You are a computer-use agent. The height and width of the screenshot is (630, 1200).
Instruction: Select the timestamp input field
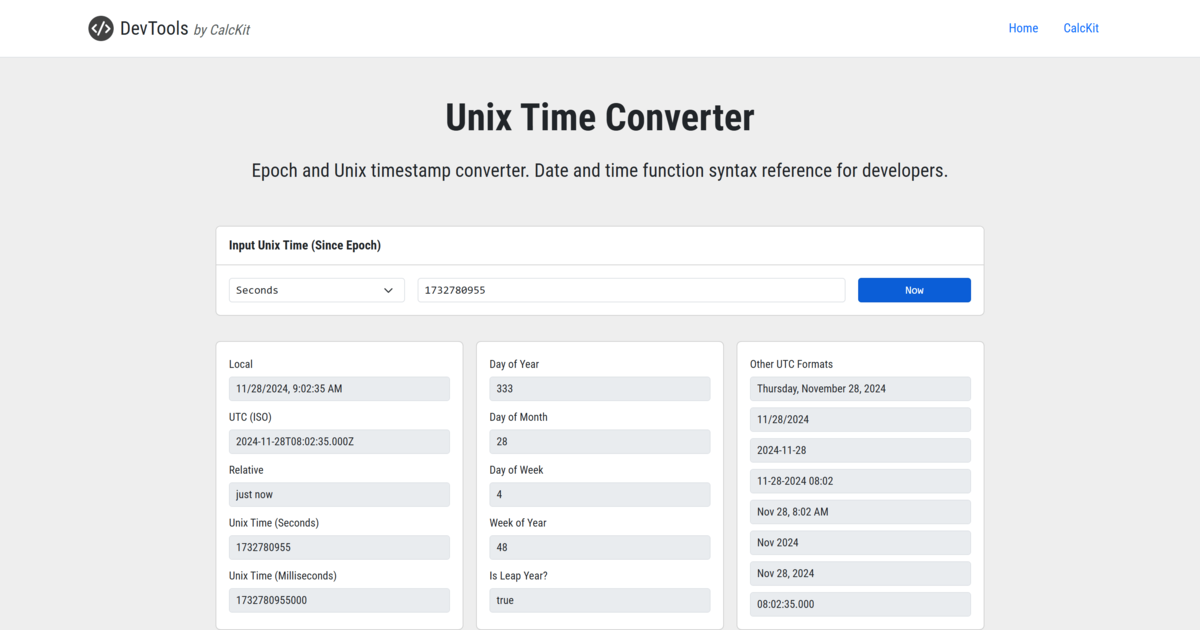coord(630,289)
